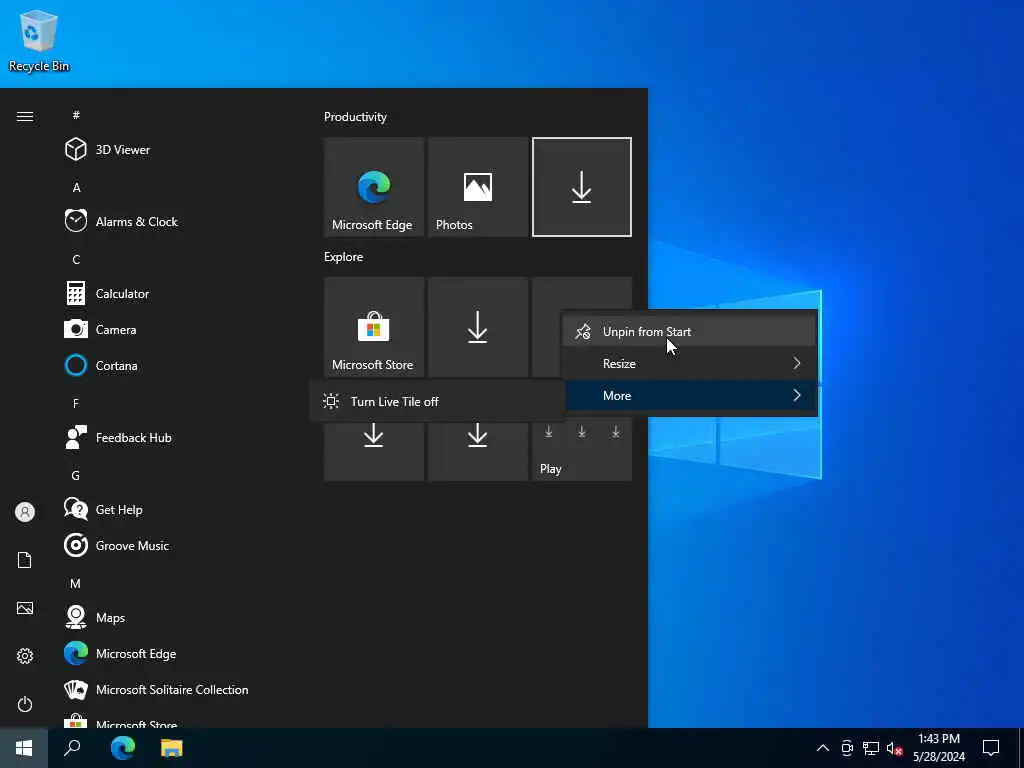Open the user account icon in Start sidebar
Image resolution: width=1024 pixels, height=768 pixels.
25,512
